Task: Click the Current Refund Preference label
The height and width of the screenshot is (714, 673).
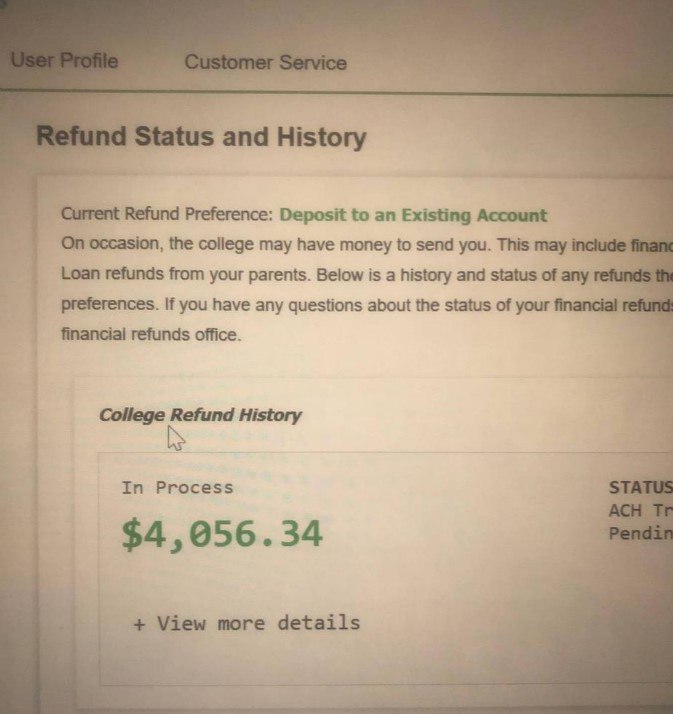Action: coord(167,215)
